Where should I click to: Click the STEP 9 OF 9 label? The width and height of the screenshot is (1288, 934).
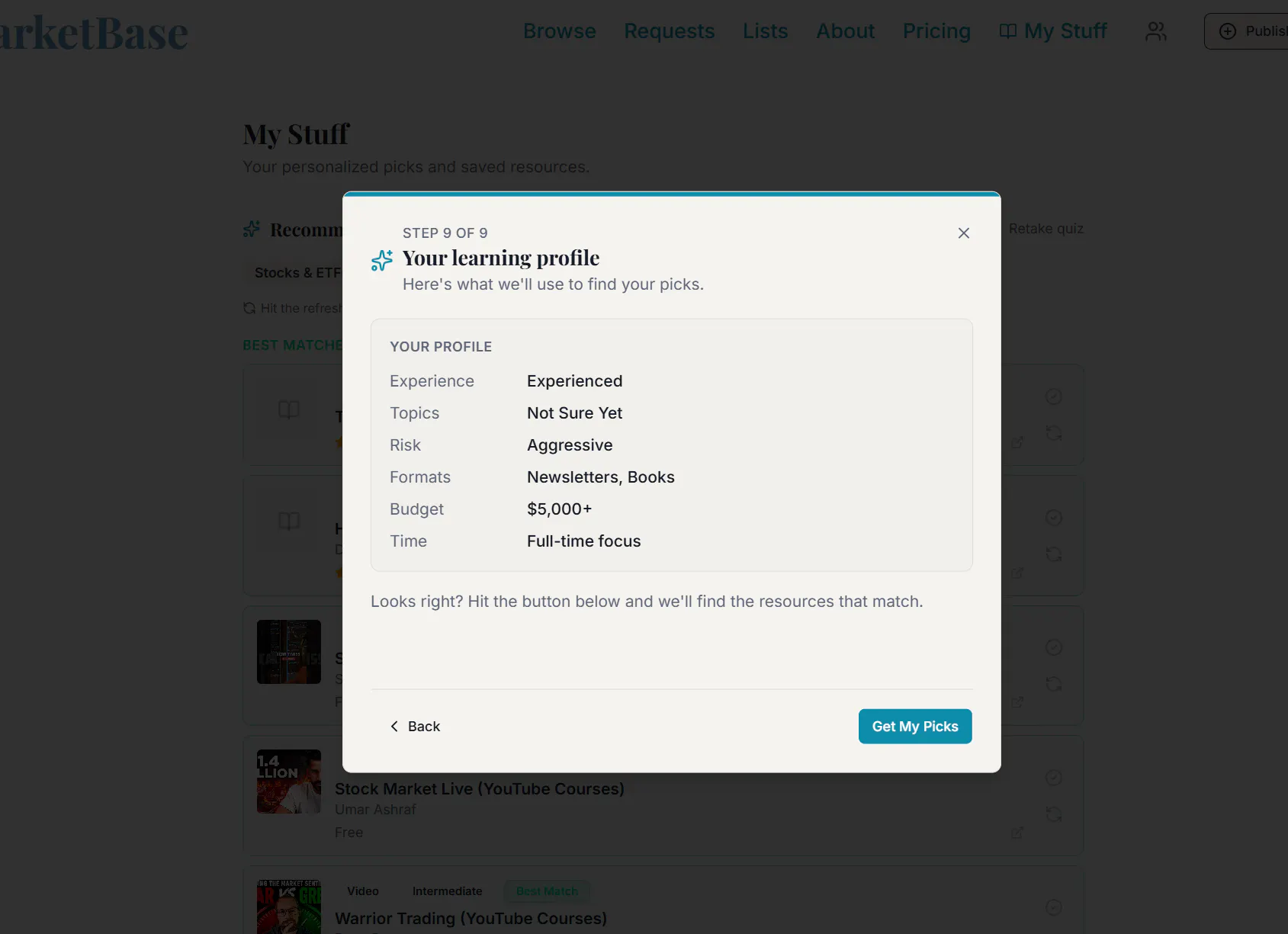point(445,233)
